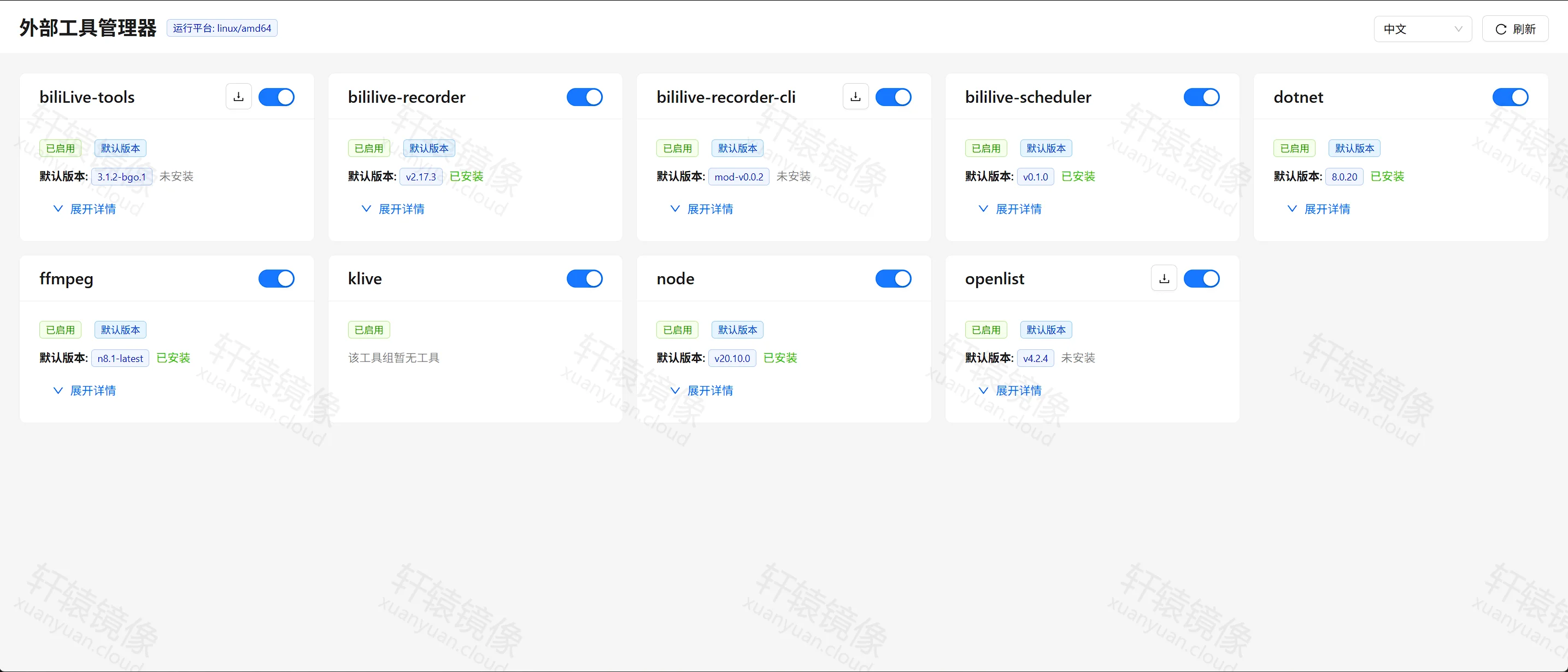This screenshot has width=1568, height=672.
Task: Toggle the bililive-recorder switch
Action: pos(584,97)
